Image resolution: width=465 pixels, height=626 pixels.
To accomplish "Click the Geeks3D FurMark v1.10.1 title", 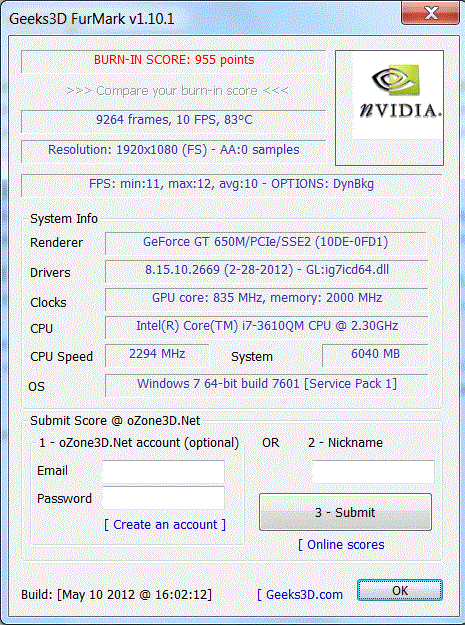I will [x=91, y=19].
